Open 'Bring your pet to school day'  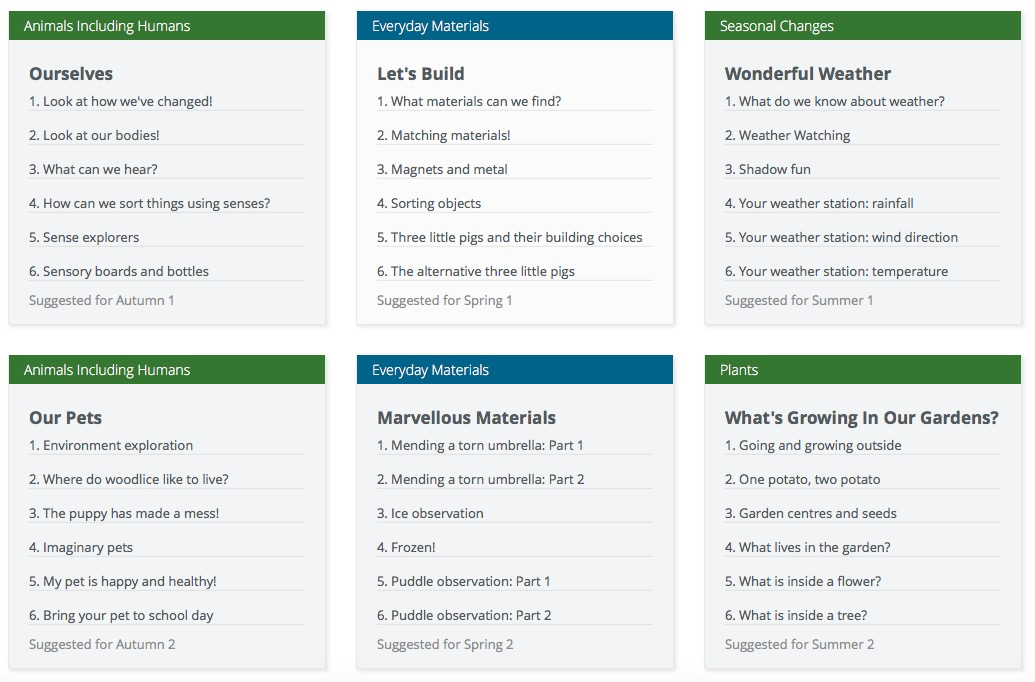(121, 615)
